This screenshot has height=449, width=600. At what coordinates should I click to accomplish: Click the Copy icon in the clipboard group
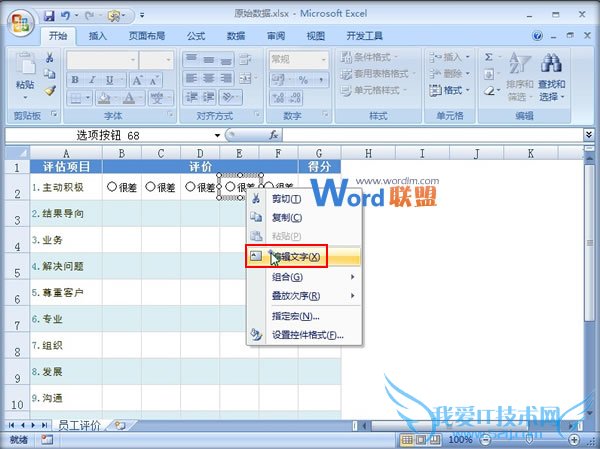50,74
